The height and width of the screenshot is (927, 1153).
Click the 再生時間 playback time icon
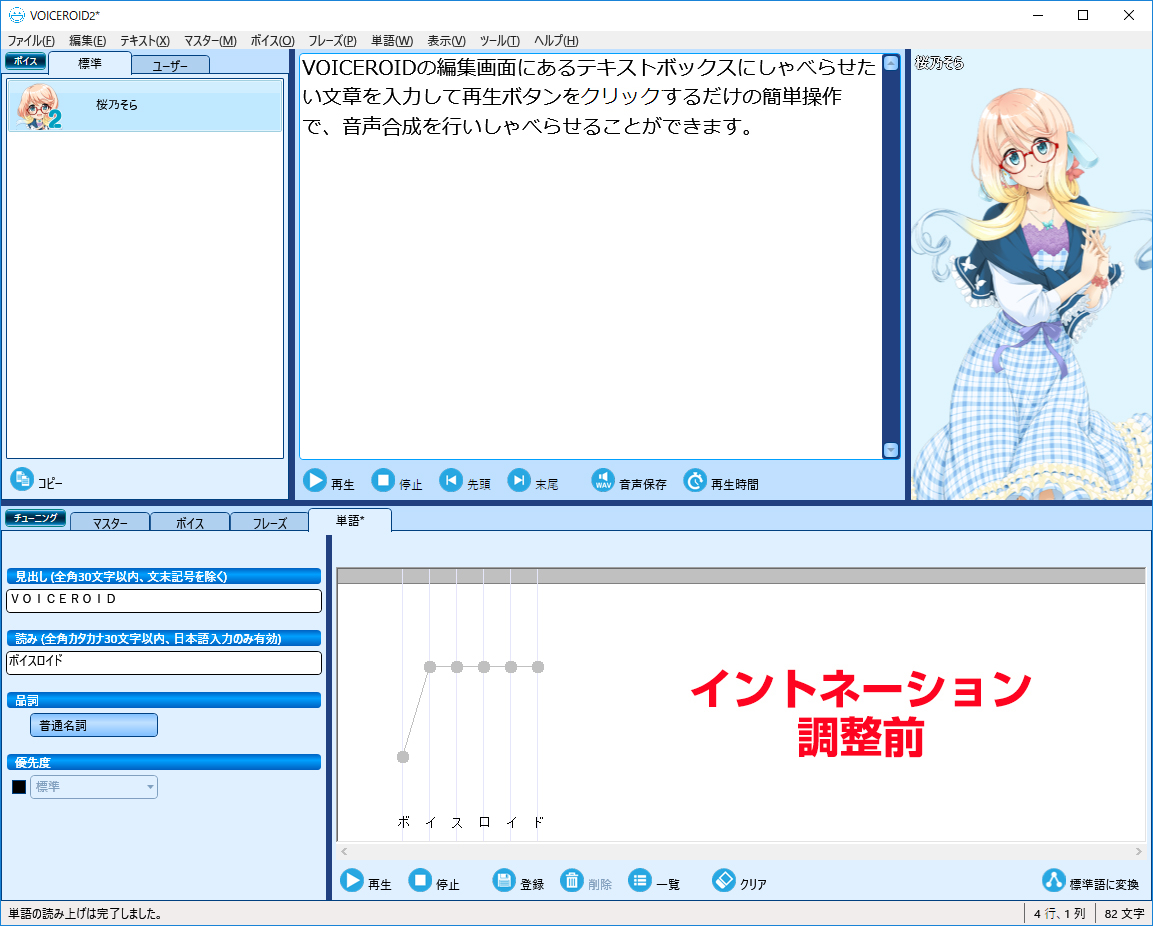point(695,481)
